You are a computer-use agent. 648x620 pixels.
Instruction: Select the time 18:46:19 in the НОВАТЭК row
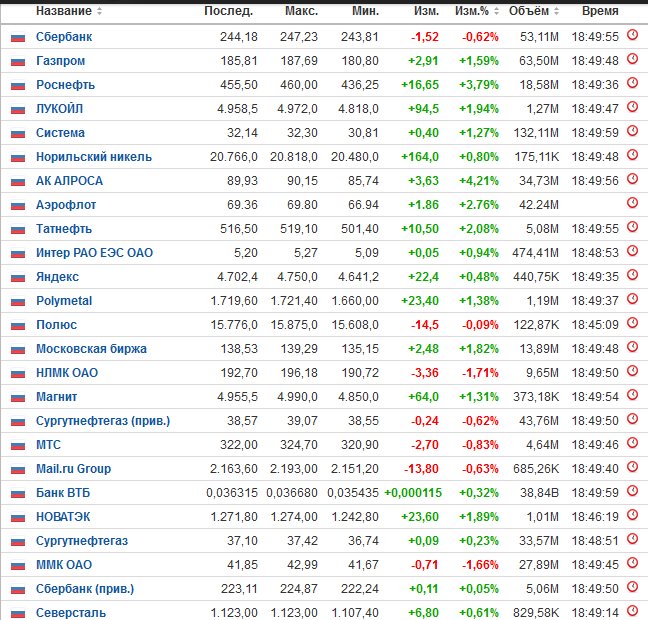(595, 517)
